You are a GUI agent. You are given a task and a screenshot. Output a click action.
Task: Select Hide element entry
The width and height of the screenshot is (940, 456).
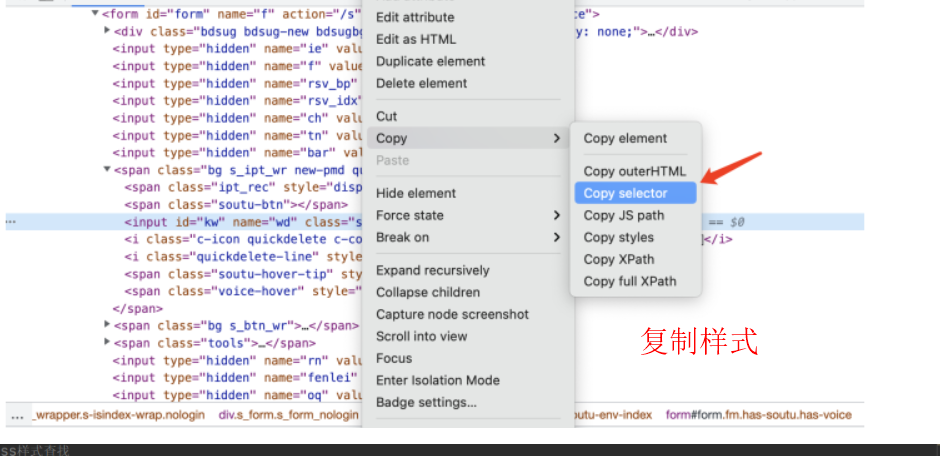point(415,193)
